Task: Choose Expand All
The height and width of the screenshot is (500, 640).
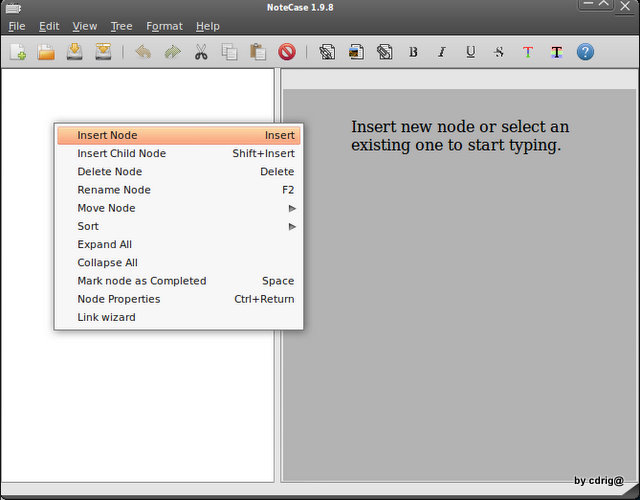Action: tap(179, 244)
